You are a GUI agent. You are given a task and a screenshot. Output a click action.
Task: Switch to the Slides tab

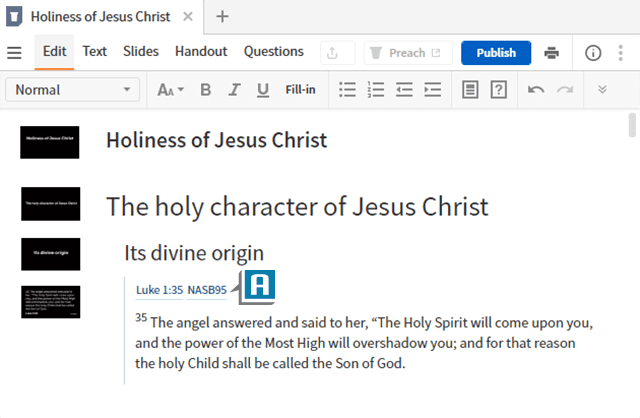(140, 52)
